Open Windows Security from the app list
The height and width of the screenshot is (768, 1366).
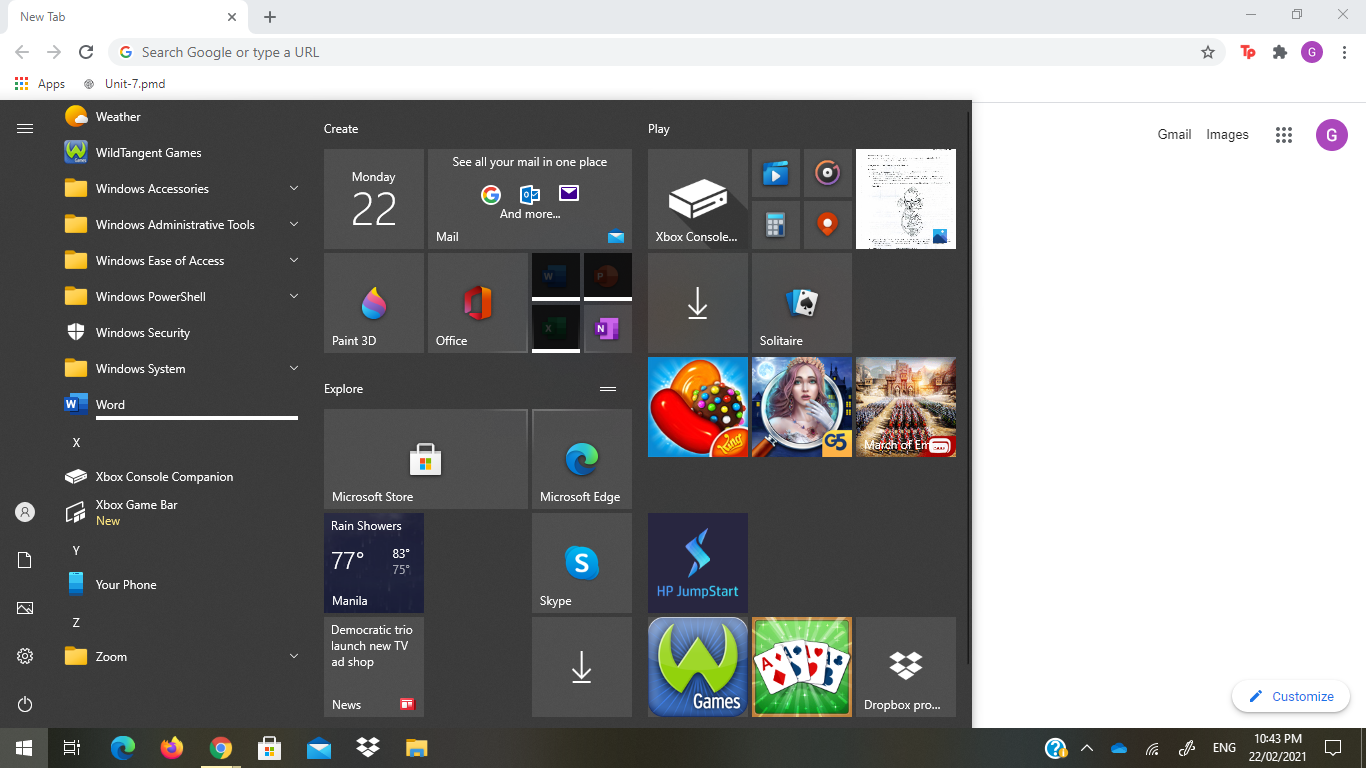180,333
